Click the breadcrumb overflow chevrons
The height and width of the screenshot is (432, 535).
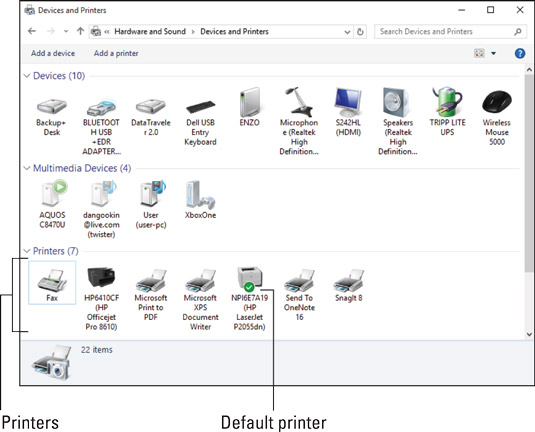(107, 32)
